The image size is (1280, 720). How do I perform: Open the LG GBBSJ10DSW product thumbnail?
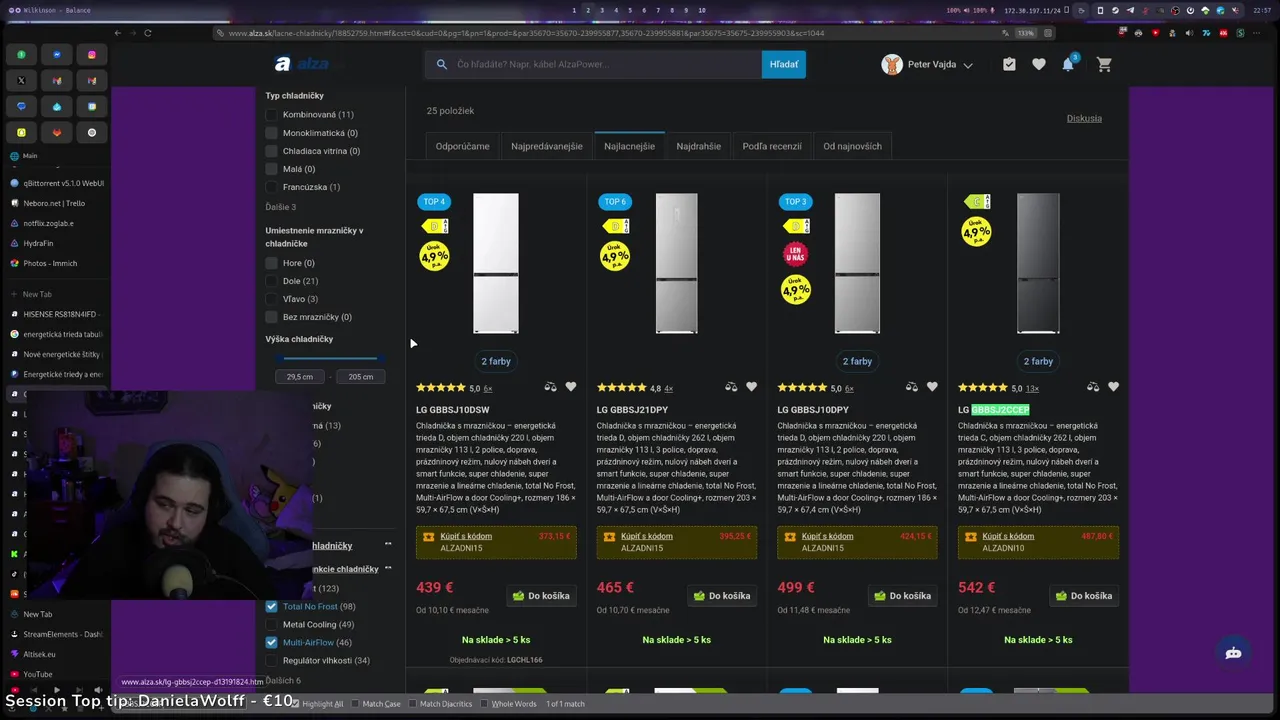[496, 264]
